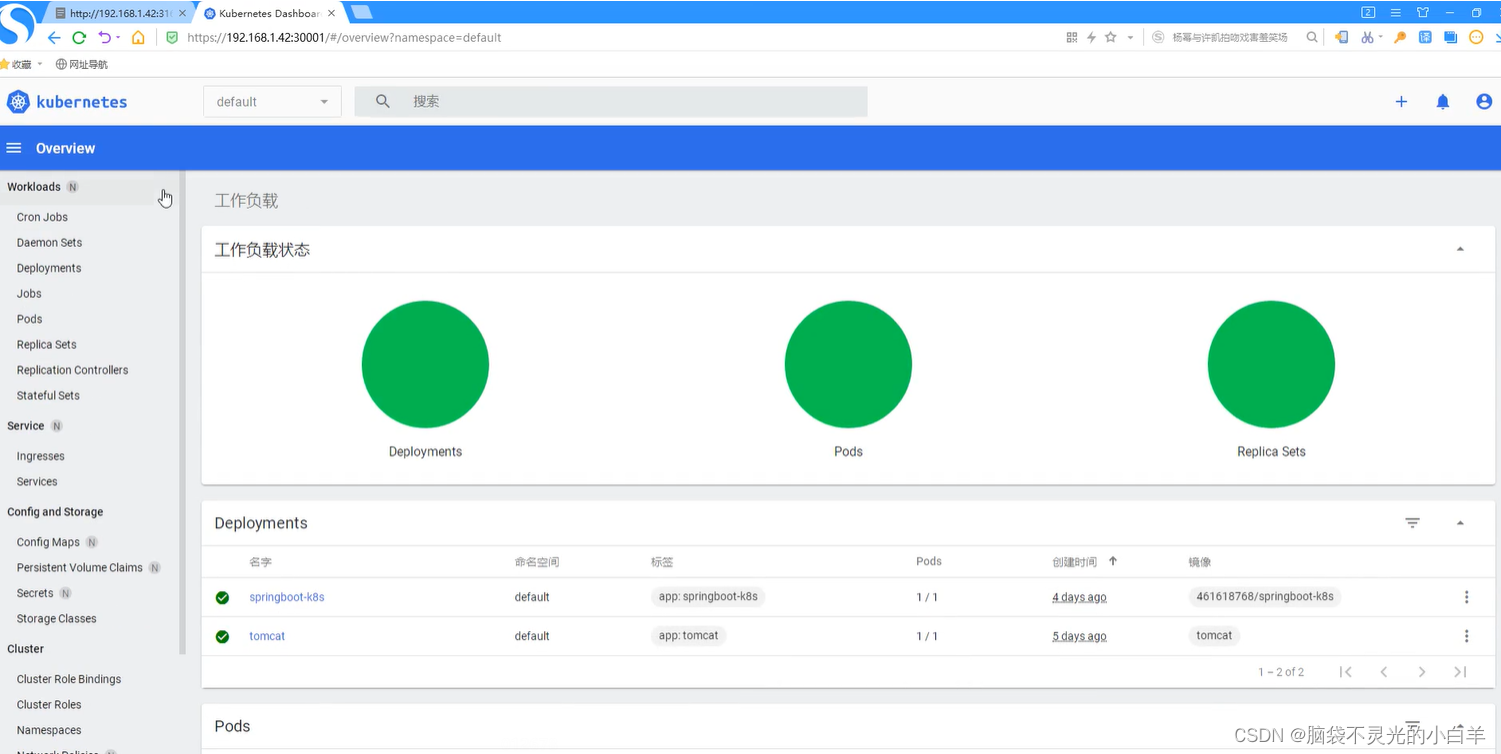
Task: Click the orange more-extensions circle icon
Action: (x=1476, y=37)
